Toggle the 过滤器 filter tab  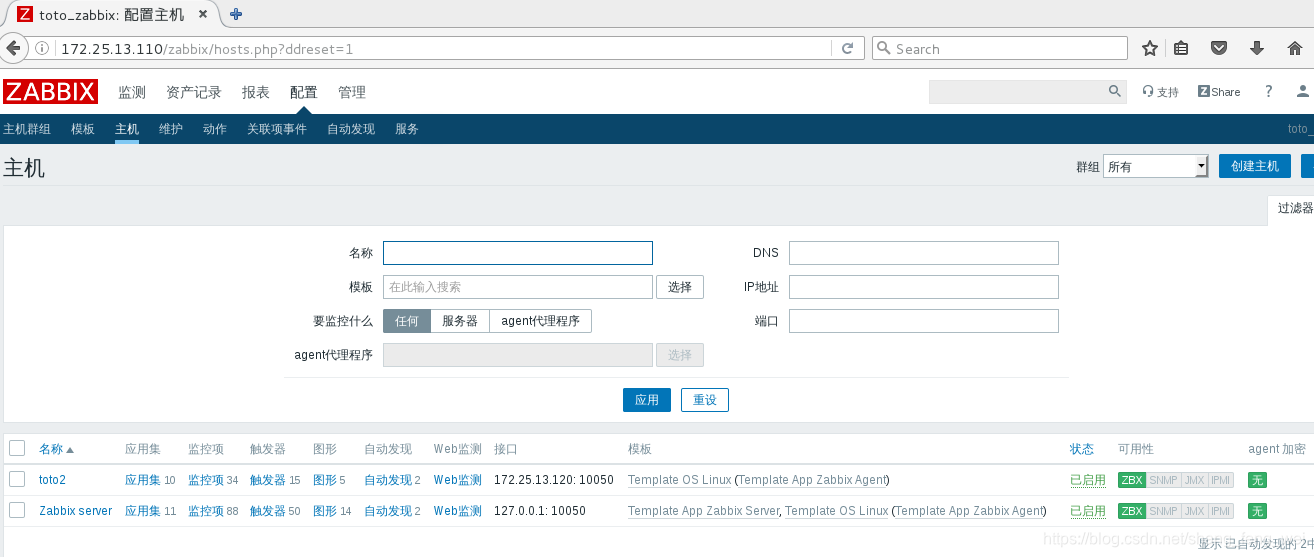(1293, 208)
